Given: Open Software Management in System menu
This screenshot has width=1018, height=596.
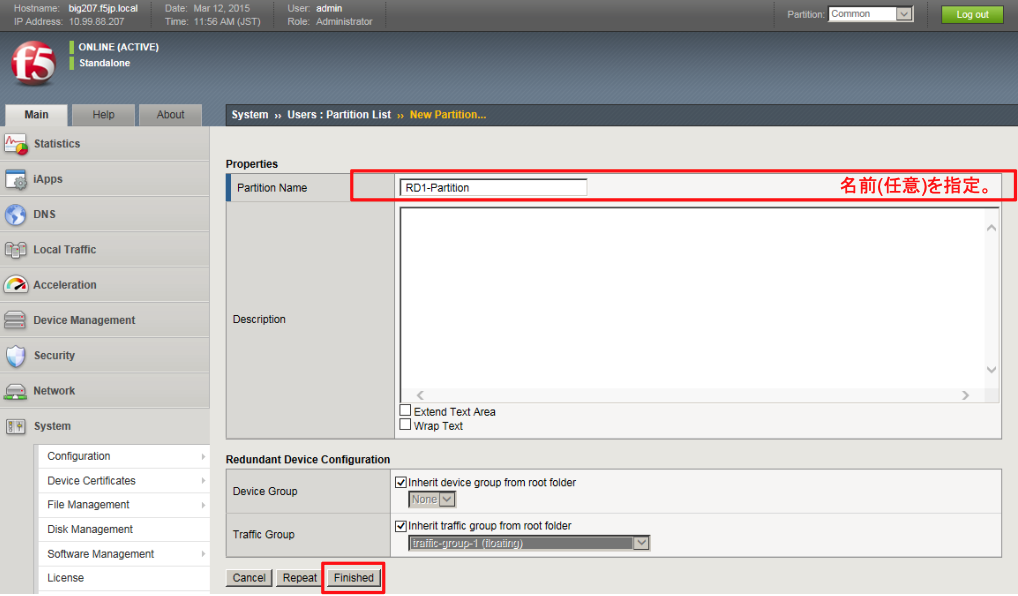Looking at the screenshot, I should point(124,554).
